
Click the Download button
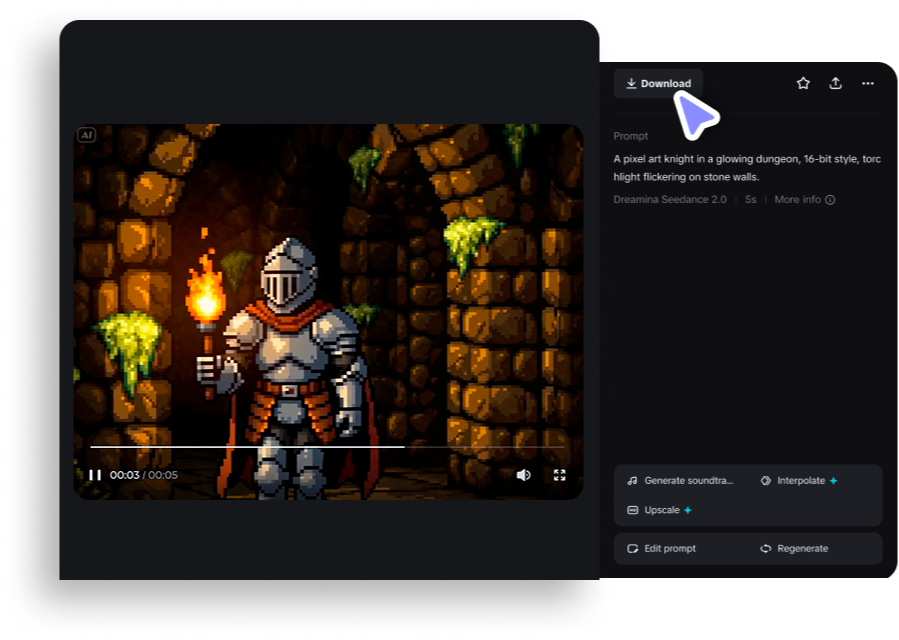[x=658, y=83]
